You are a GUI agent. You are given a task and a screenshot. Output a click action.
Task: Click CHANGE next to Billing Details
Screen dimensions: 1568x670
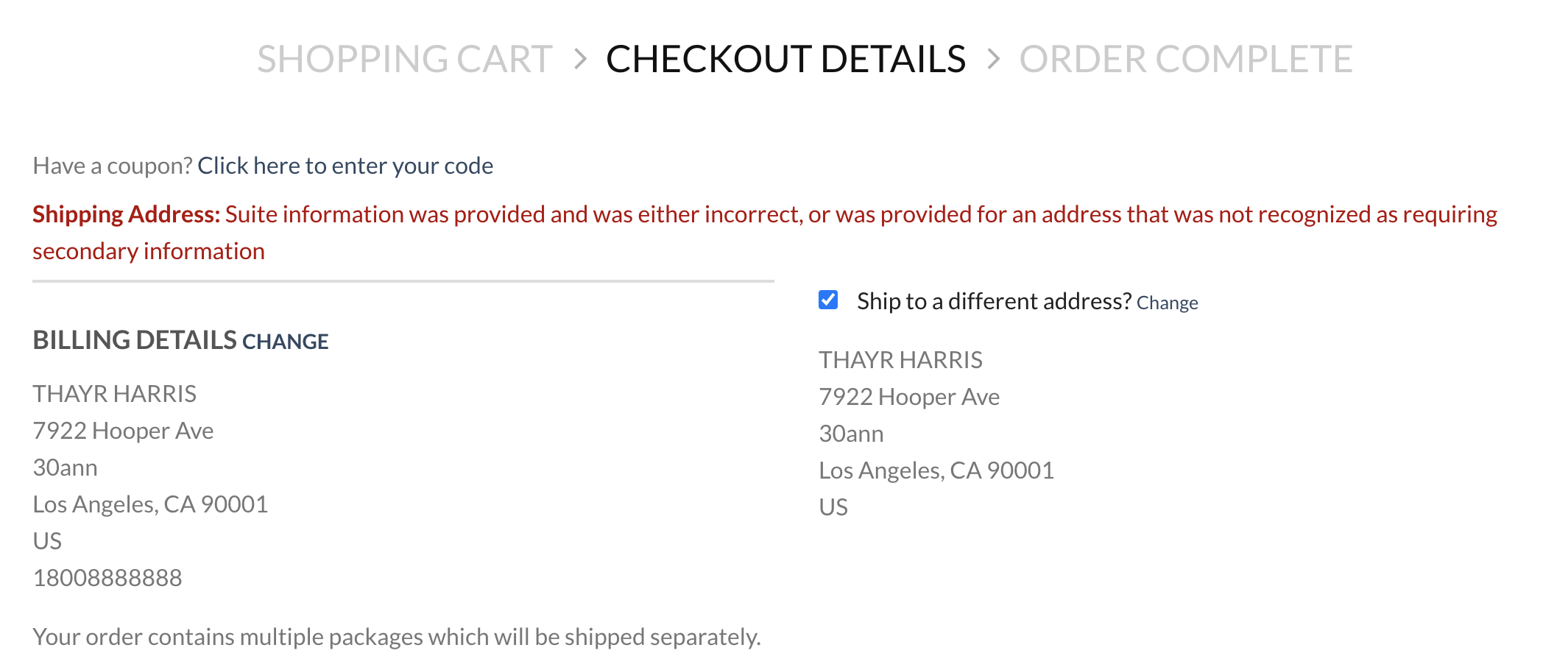(286, 342)
